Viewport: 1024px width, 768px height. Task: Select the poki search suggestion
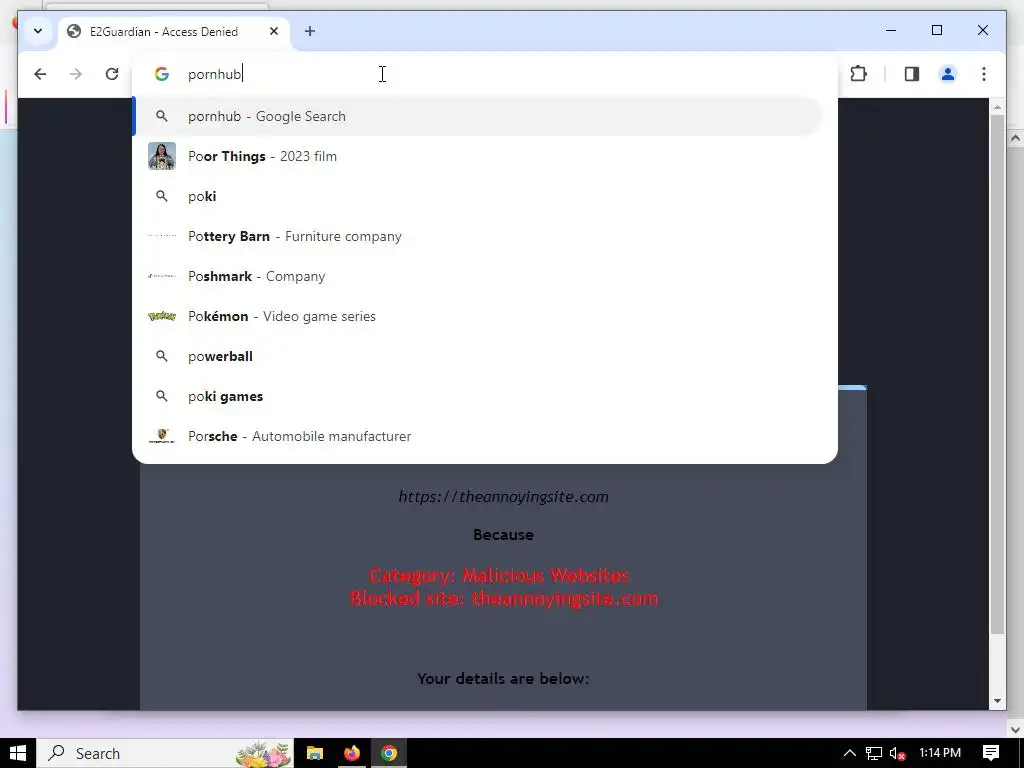pyautogui.click(x=478, y=196)
